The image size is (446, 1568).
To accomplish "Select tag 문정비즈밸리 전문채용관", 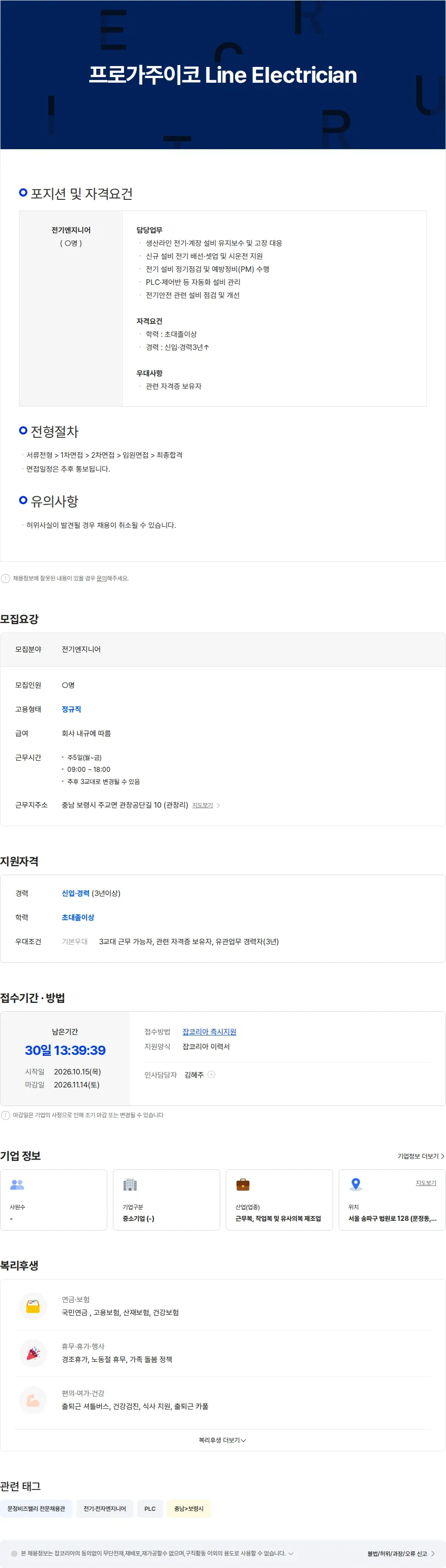I will click(x=37, y=1509).
